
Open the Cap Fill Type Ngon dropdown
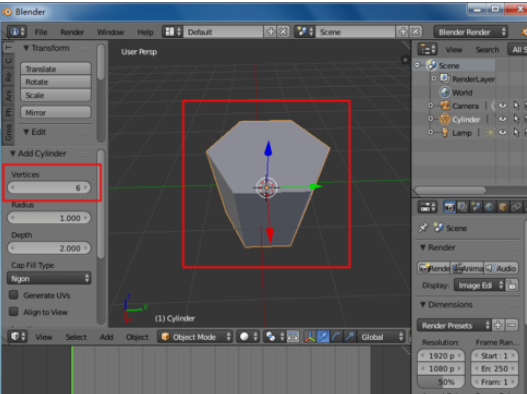tap(49, 278)
